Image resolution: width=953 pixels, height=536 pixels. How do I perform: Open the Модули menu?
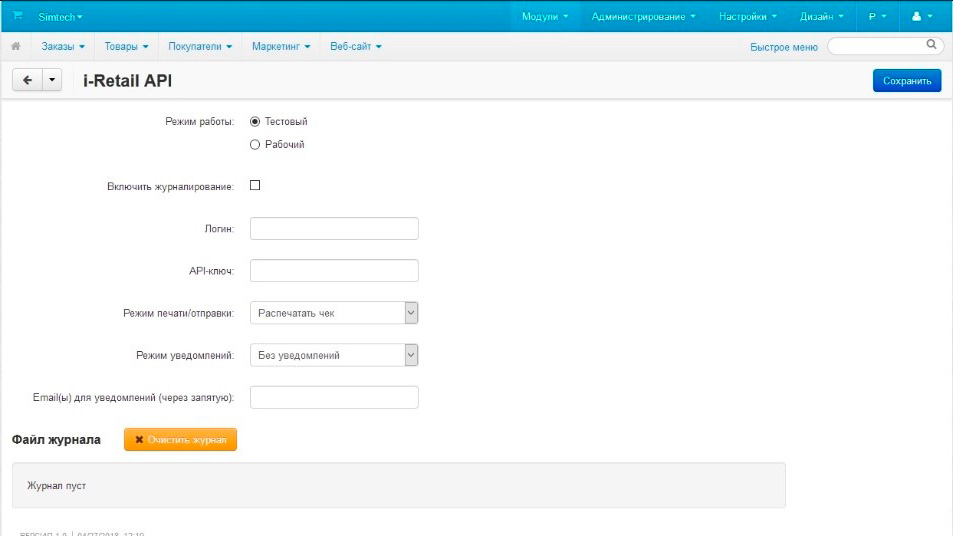click(545, 16)
